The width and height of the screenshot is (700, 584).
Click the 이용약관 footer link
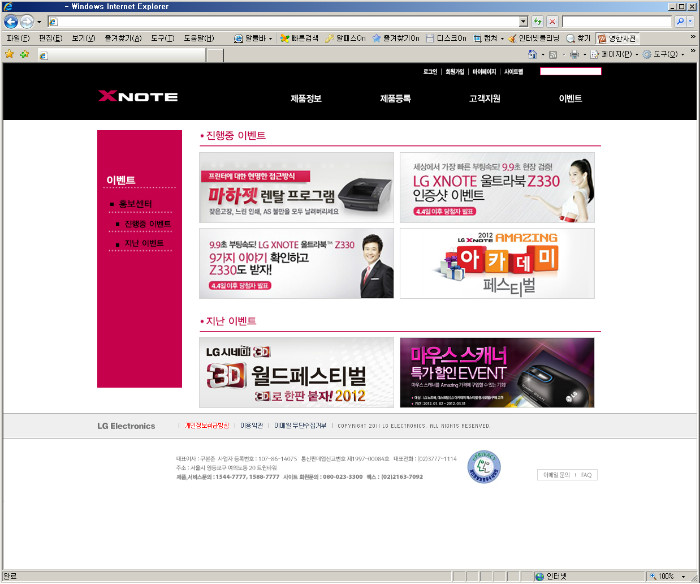click(x=251, y=425)
